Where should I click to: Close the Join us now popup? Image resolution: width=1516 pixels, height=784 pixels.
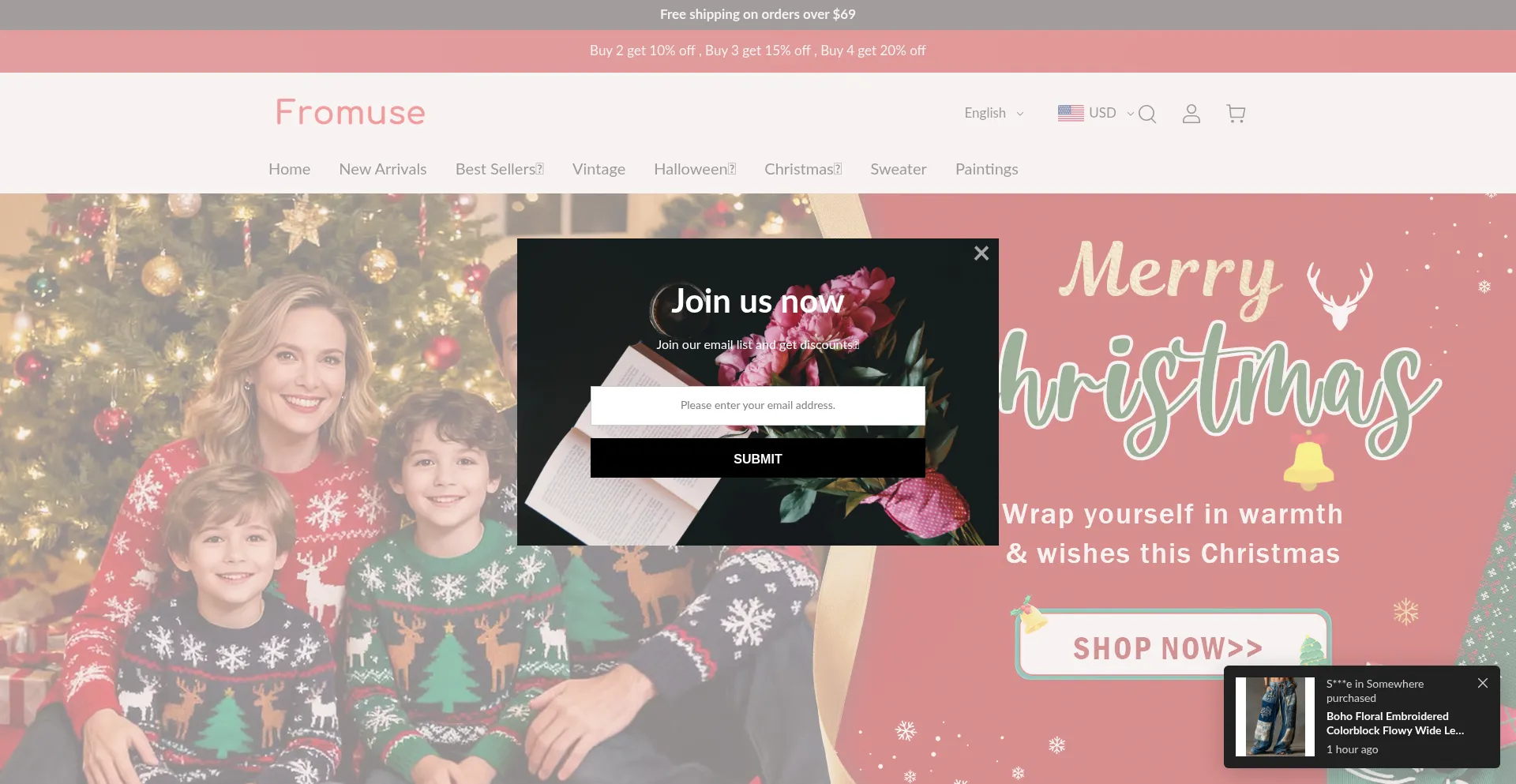point(981,253)
